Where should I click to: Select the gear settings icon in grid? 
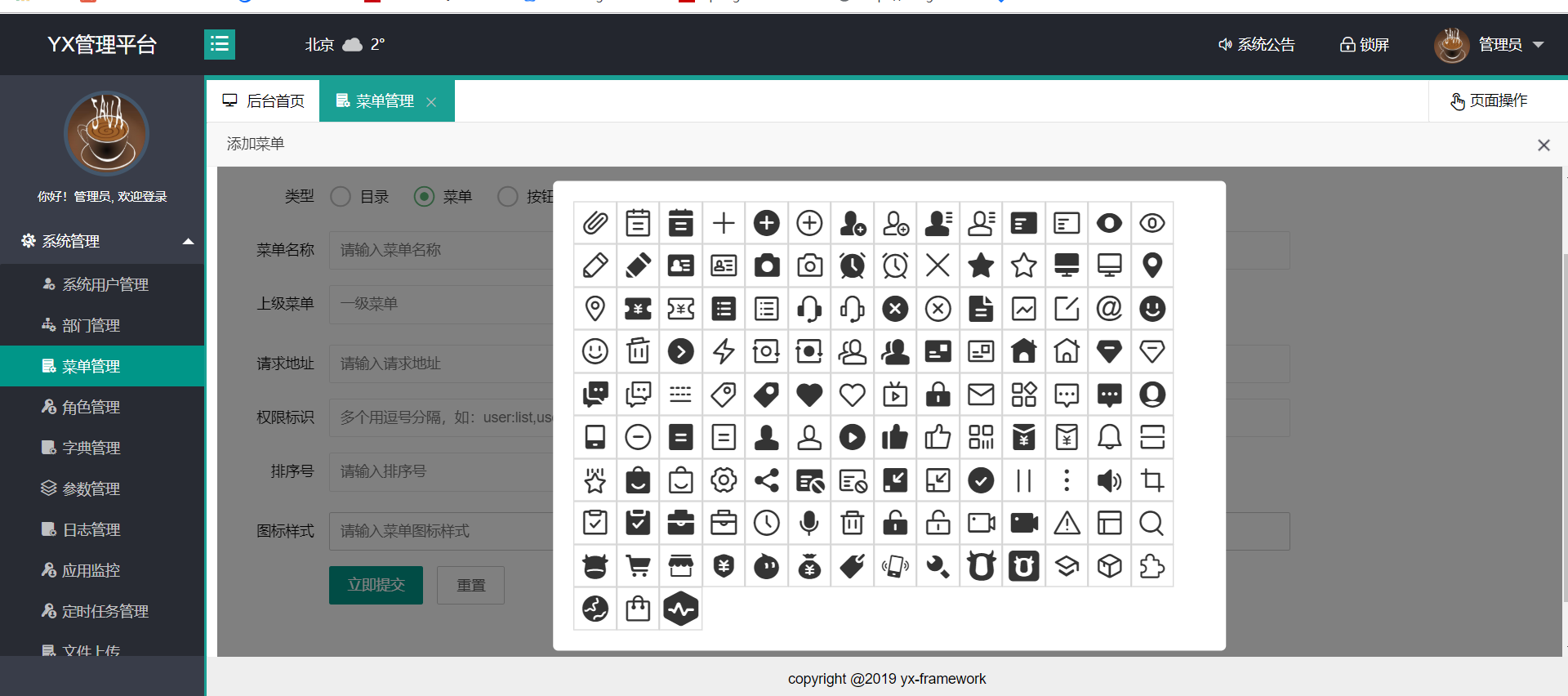(x=724, y=480)
